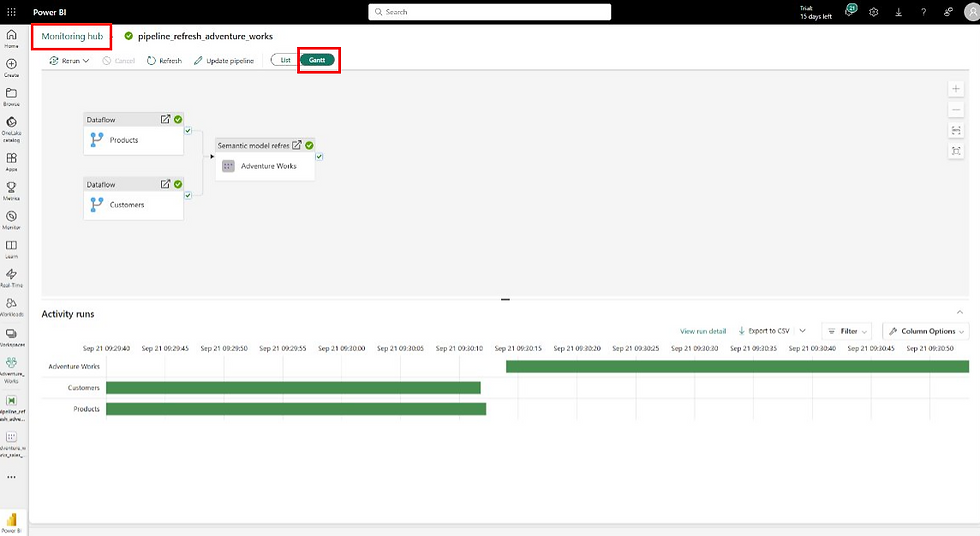The width and height of the screenshot is (980, 536).
Task: Open the user account avatar
Action: tap(972, 12)
